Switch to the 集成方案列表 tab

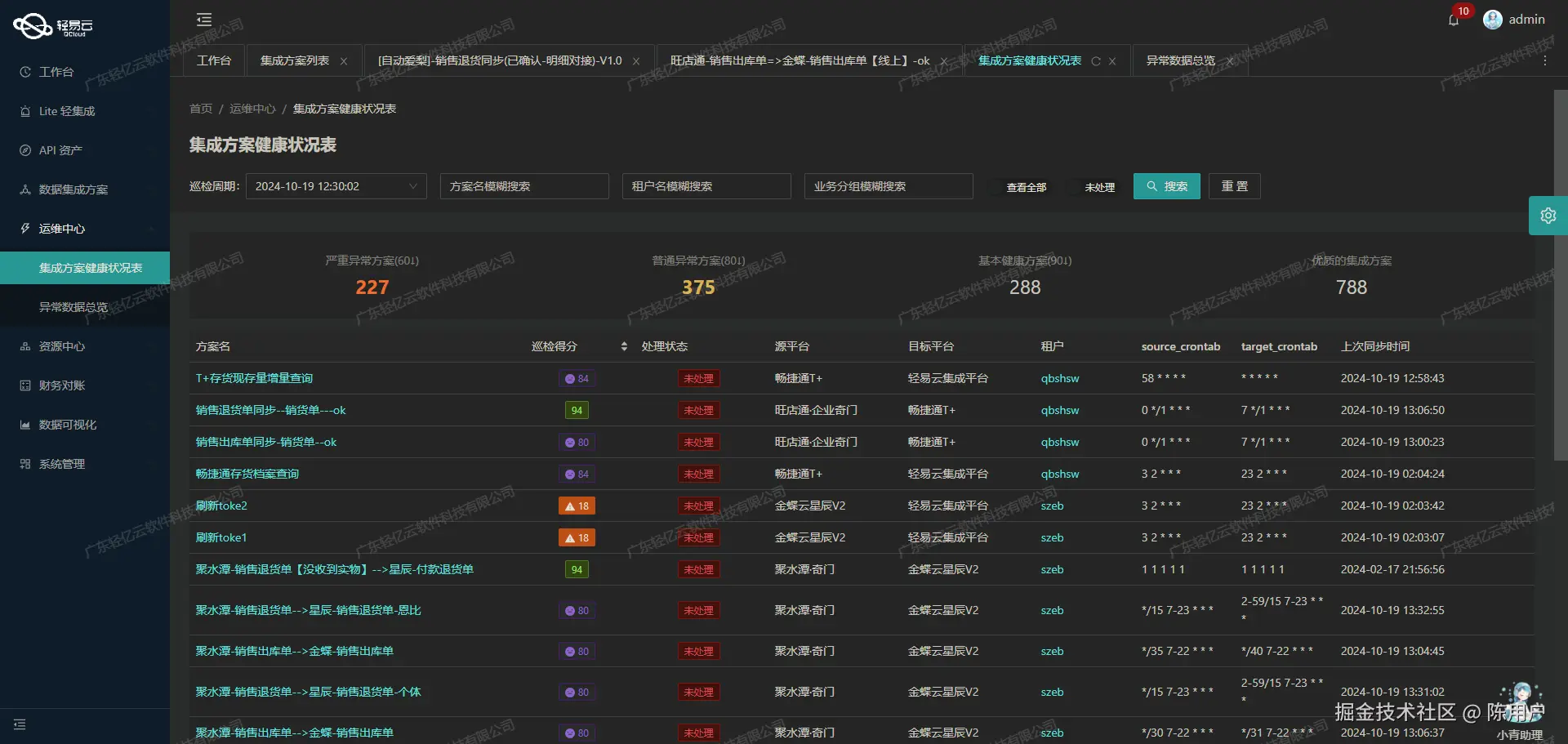click(x=296, y=60)
